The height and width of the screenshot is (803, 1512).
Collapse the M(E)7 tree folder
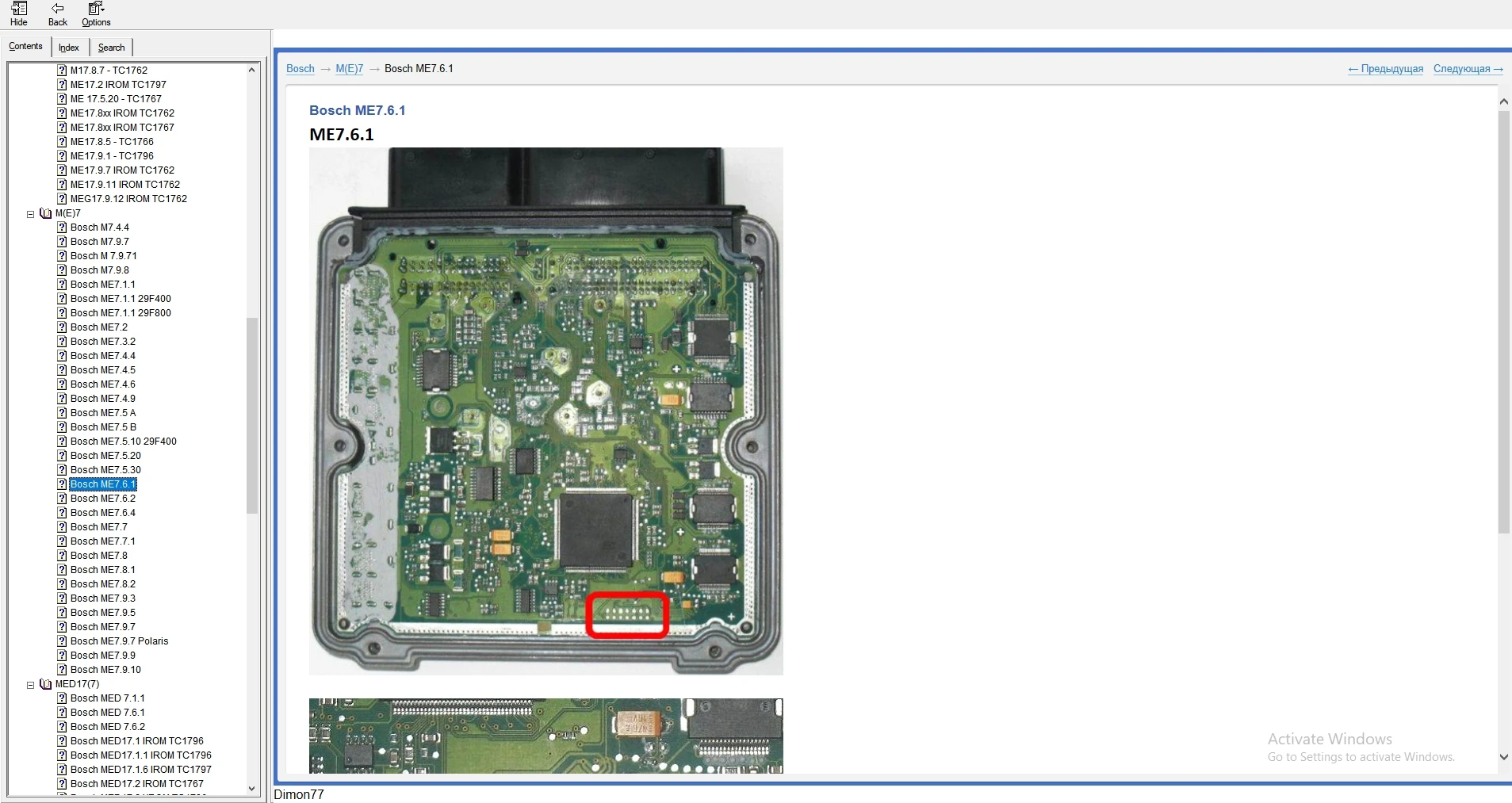click(31, 214)
